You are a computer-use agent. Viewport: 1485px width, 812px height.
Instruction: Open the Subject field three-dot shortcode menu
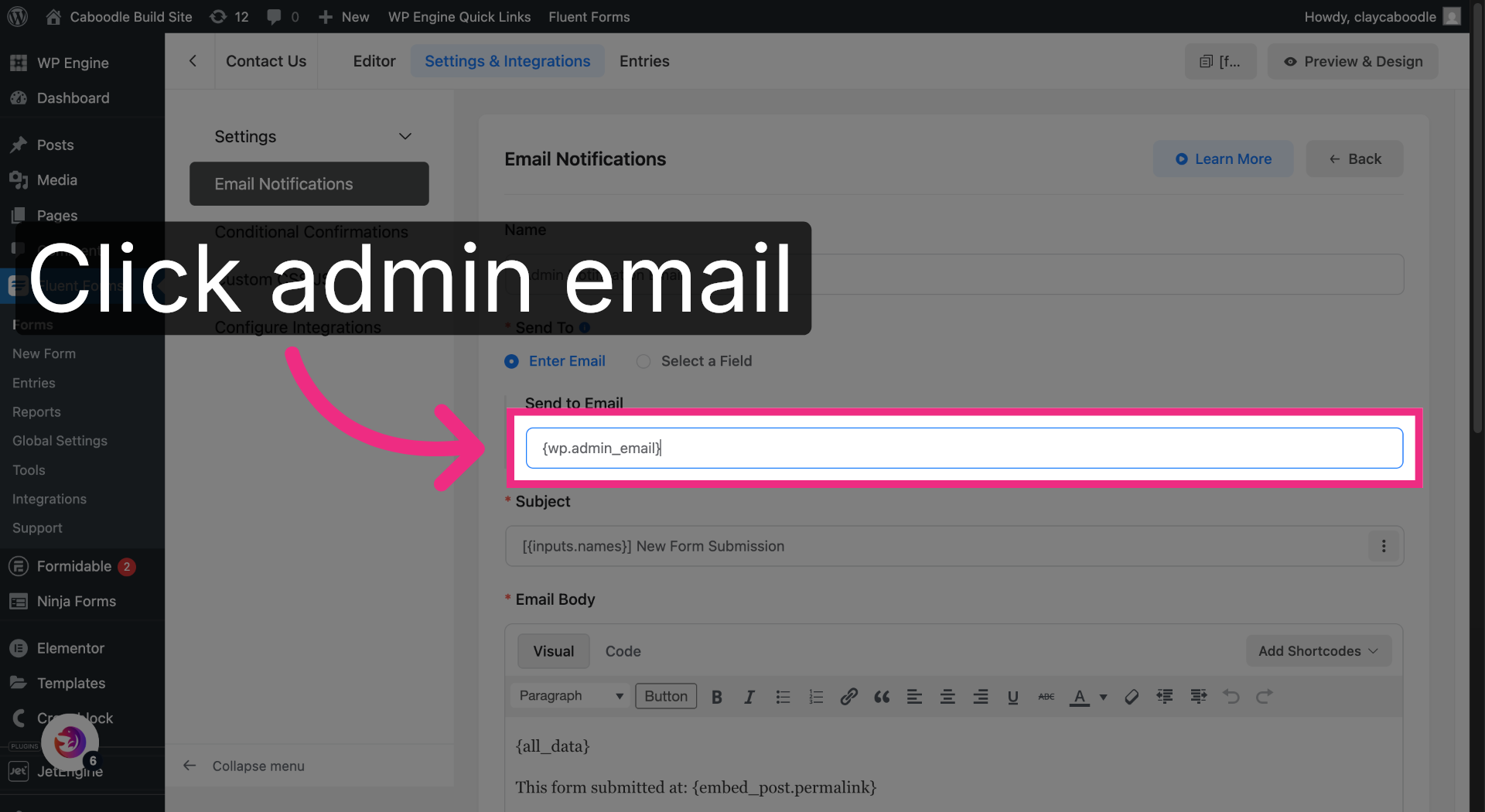pos(1384,546)
